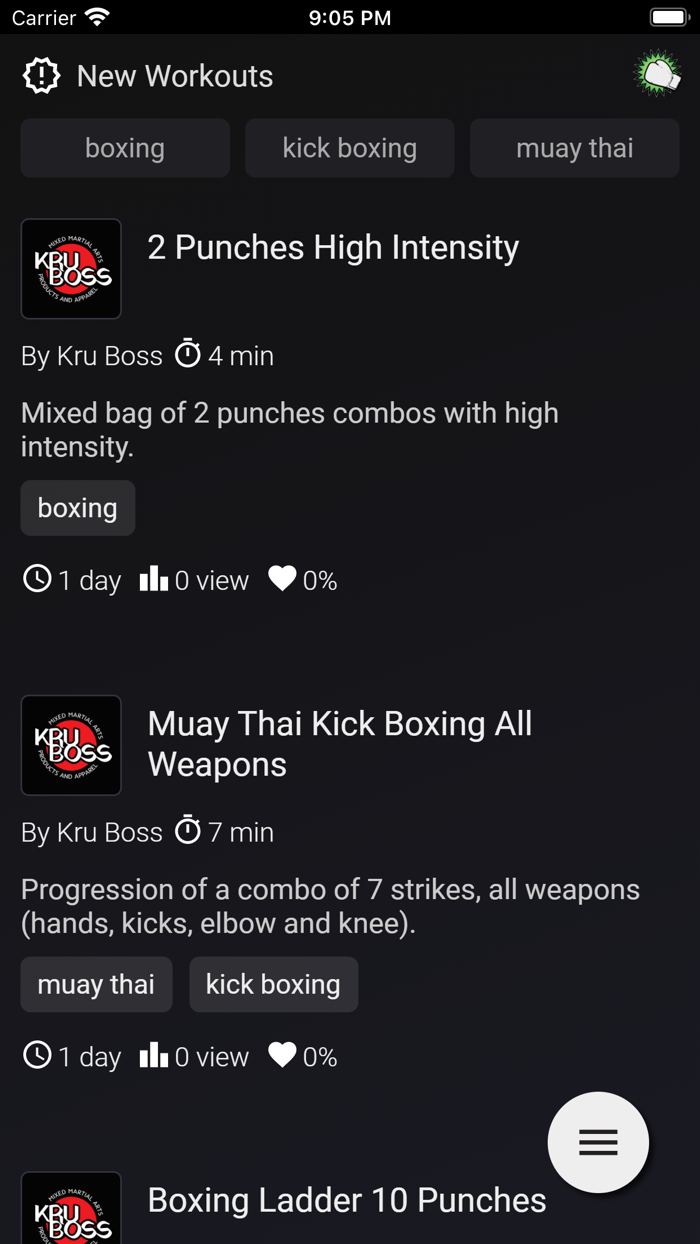Image resolution: width=700 pixels, height=1244 pixels.
Task: Open Muay Thai Kick Boxing All Weapons
Action: pyautogui.click(x=340, y=743)
